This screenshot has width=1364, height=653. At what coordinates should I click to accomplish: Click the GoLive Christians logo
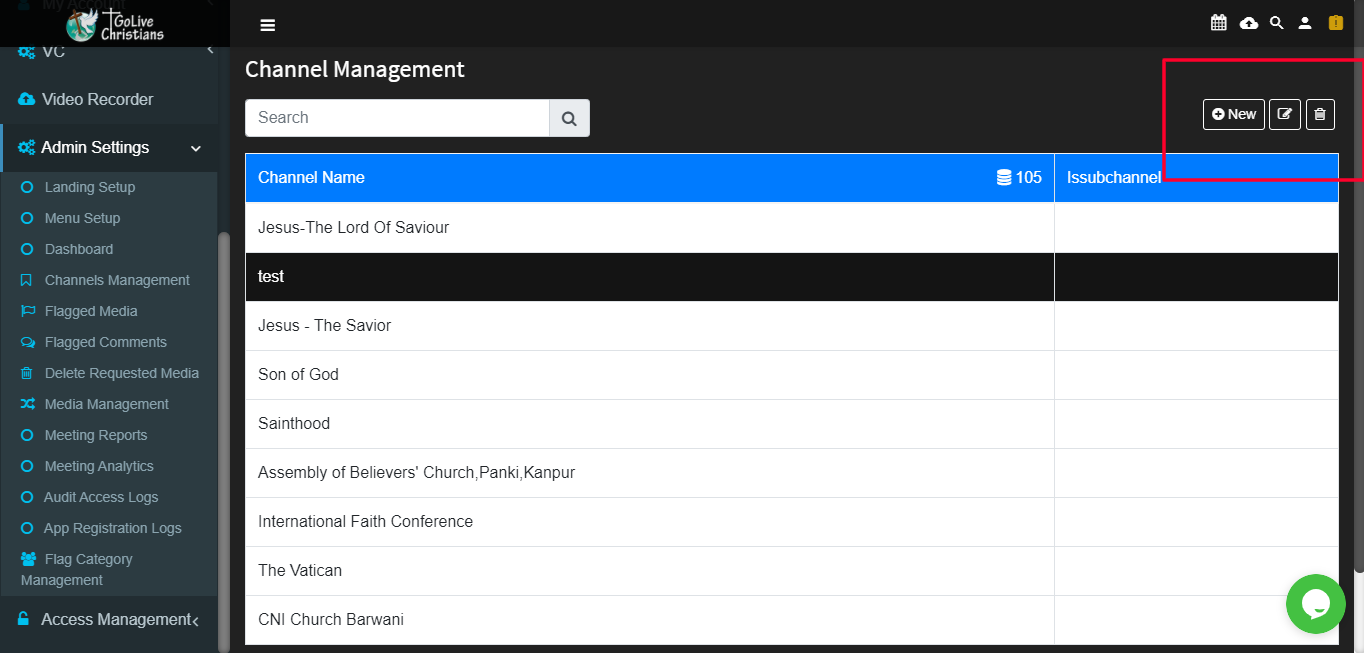[115, 24]
